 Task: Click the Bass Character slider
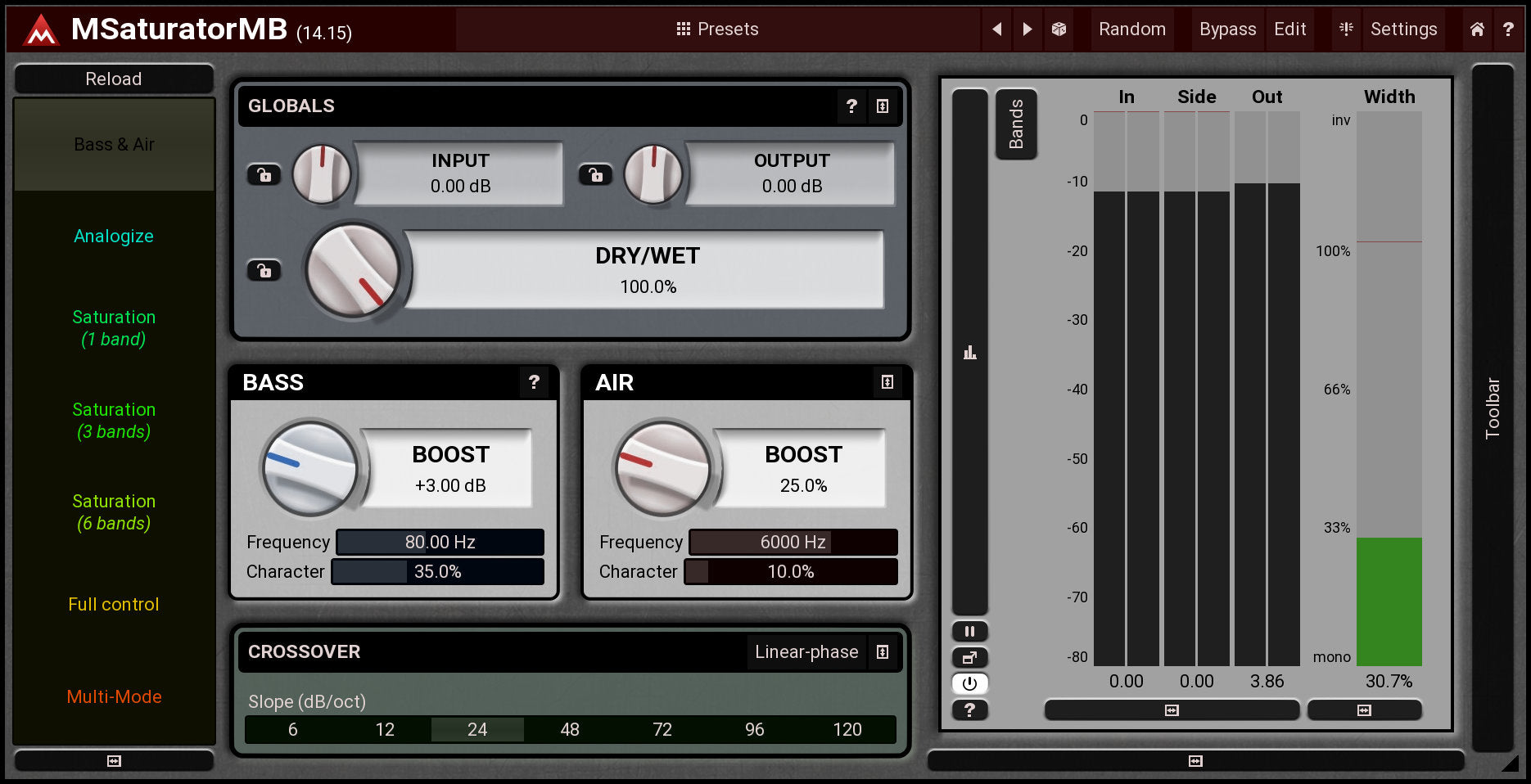coord(437,572)
